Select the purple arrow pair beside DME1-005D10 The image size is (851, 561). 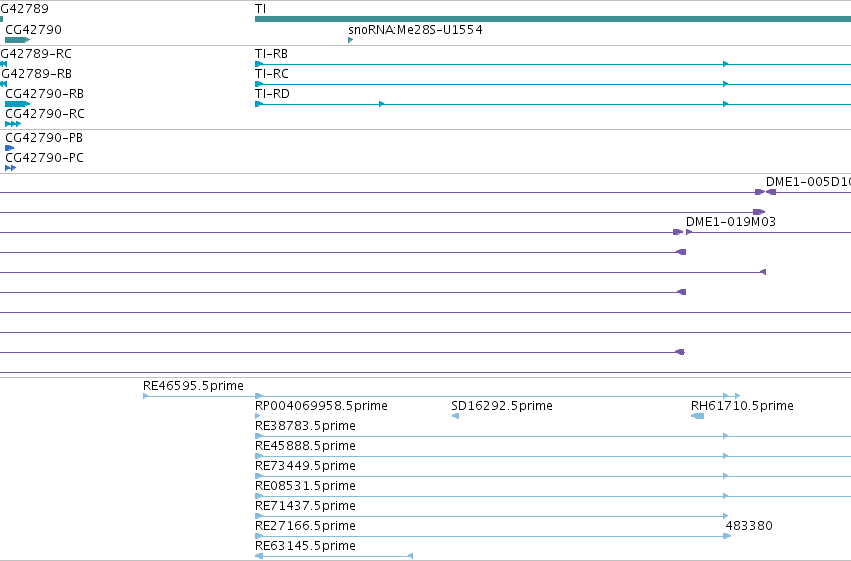click(766, 192)
